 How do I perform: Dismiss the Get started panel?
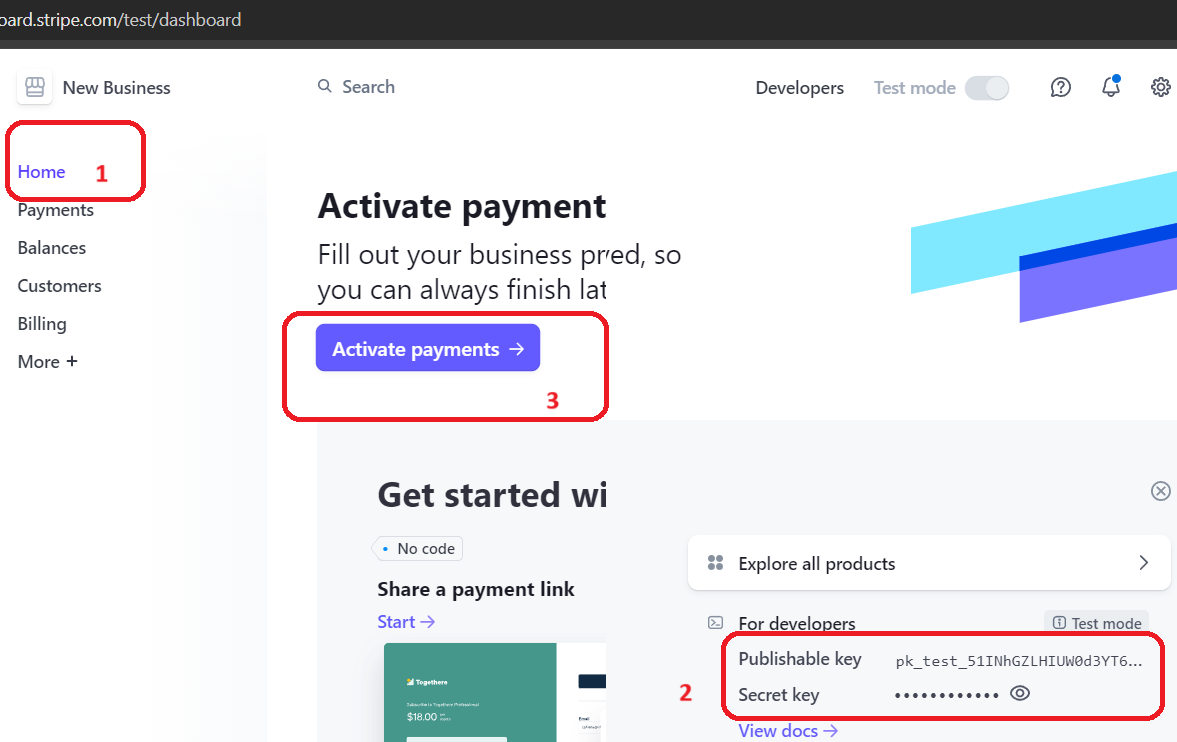pyautogui.click(x=1160, y=491)
